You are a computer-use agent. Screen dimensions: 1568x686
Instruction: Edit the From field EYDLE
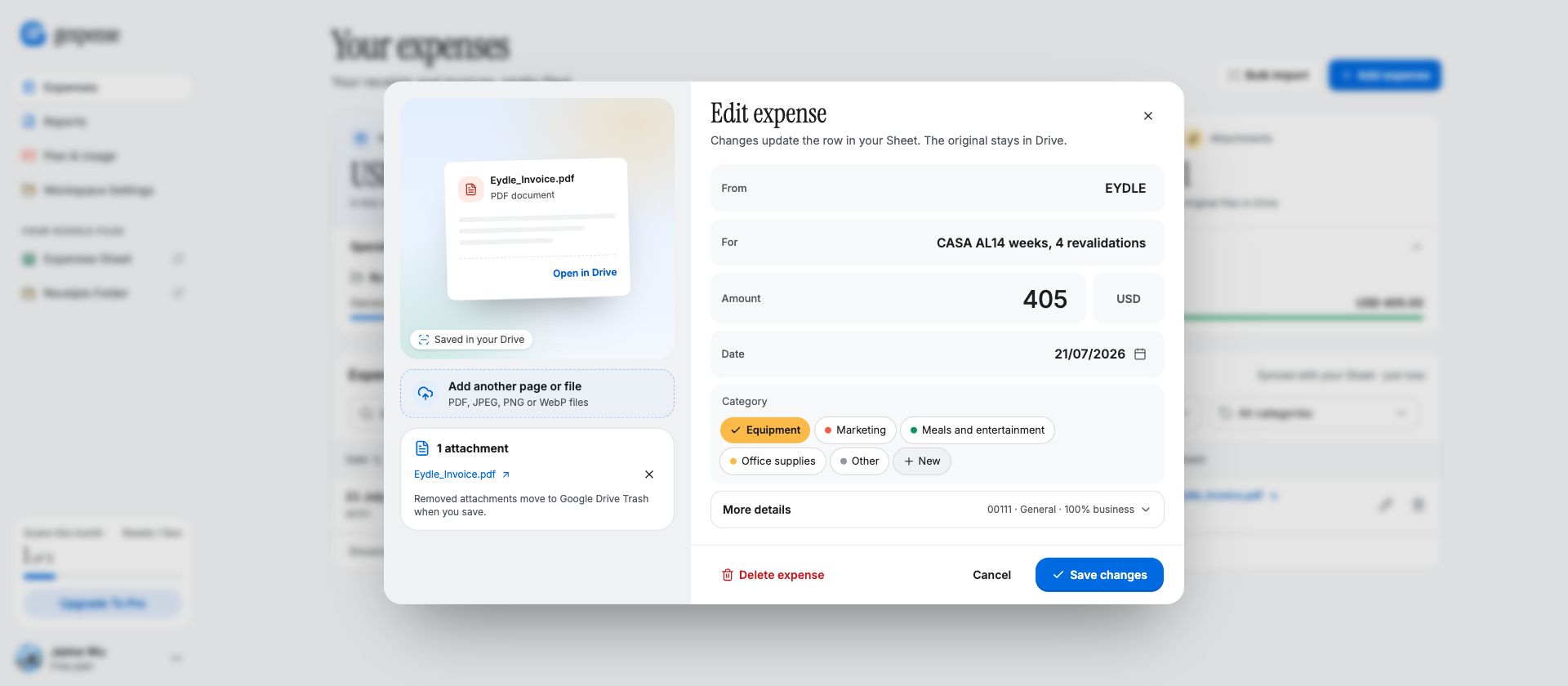point(937,189)
